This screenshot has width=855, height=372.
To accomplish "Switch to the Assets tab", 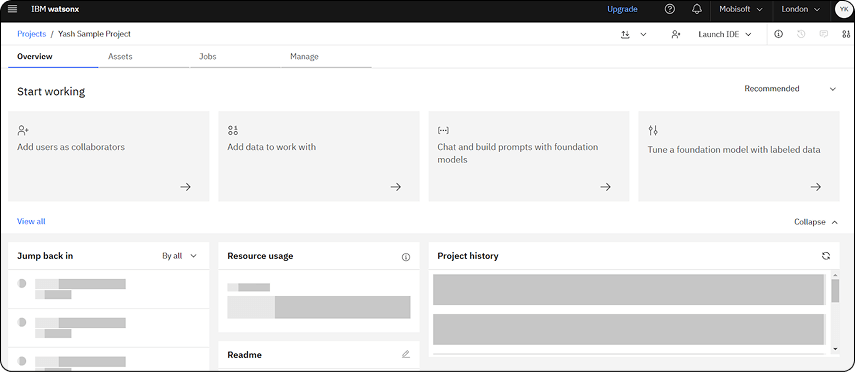I will pyautogui.click(x=144, y=57).
